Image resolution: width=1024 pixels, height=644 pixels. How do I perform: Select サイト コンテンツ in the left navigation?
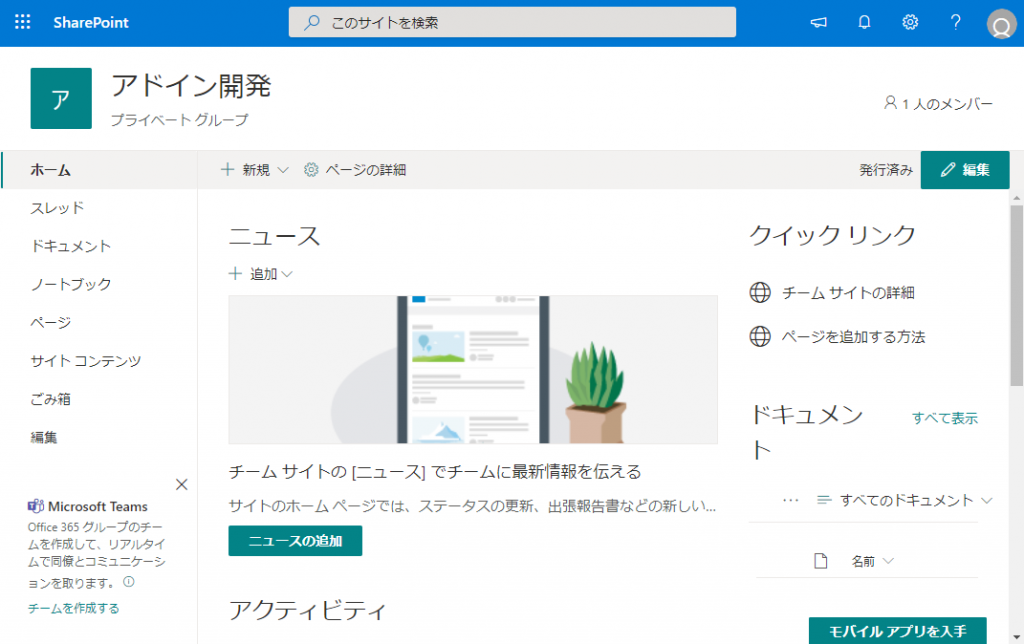tap(86, 361)
